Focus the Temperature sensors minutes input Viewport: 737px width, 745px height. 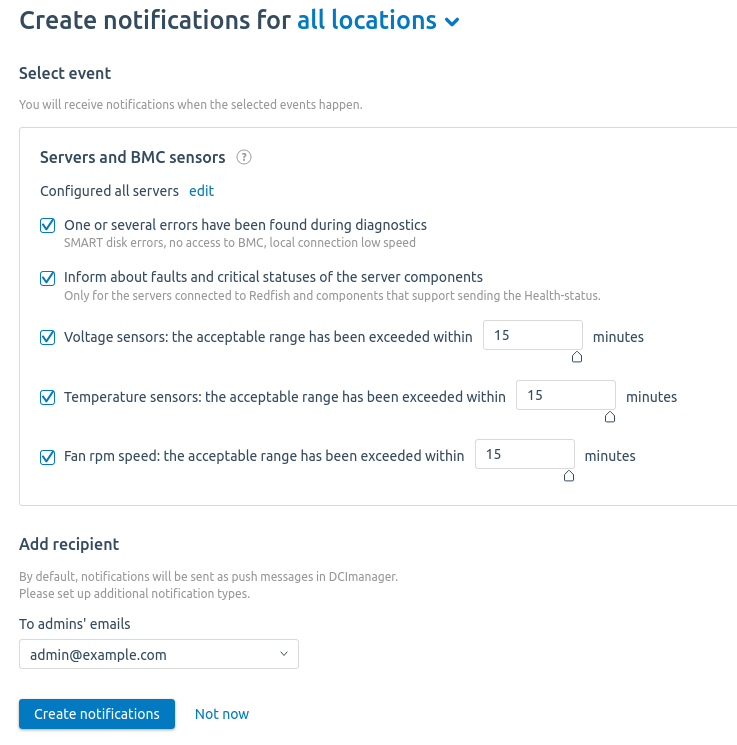(566, 395)
